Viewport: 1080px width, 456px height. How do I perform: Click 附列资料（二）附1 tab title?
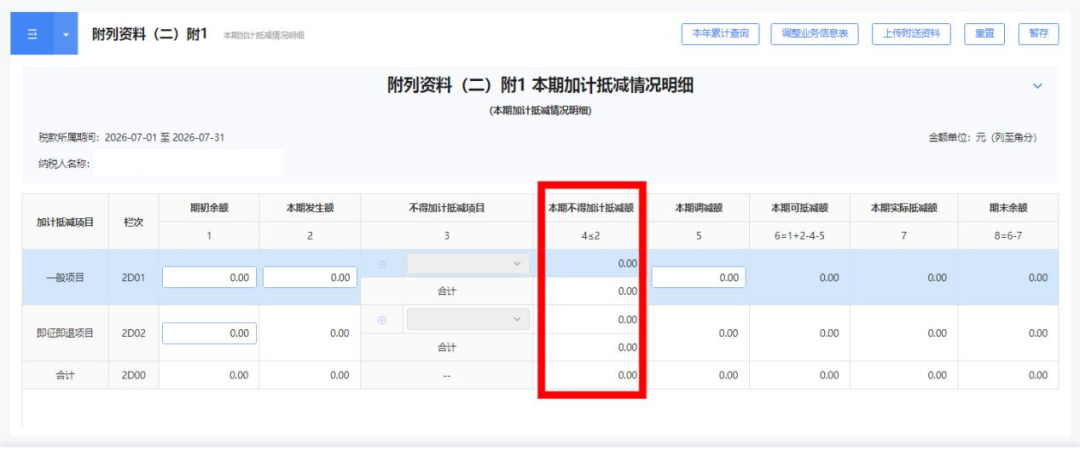pos(149,34)
